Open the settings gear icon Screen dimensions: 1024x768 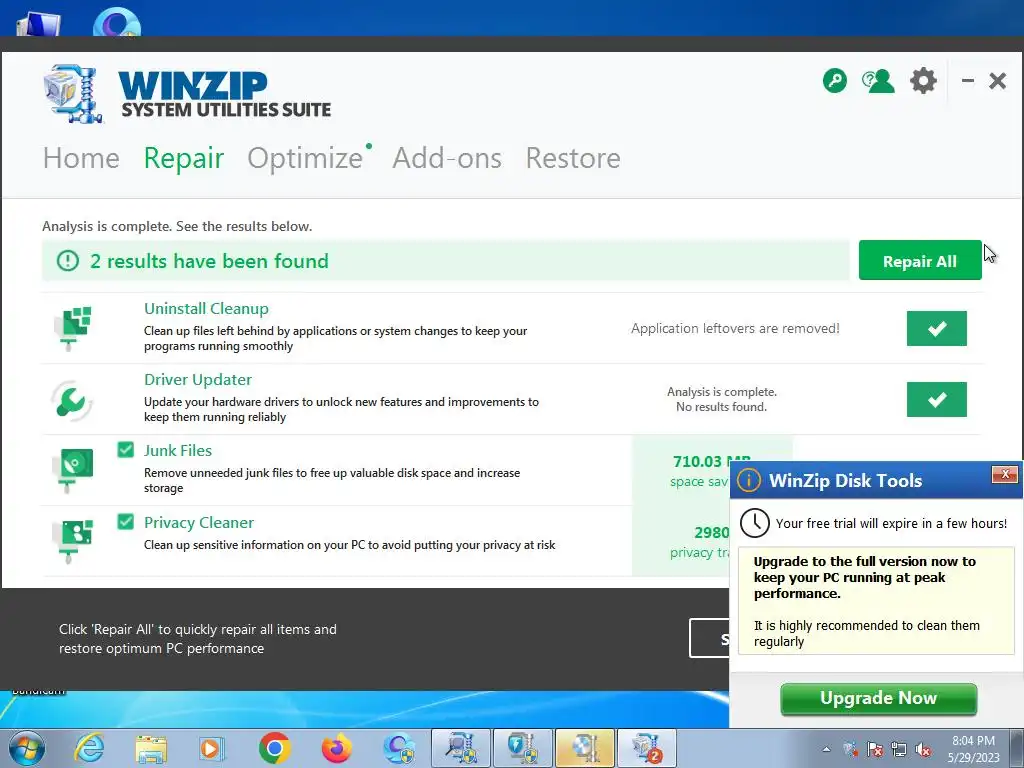923,81
